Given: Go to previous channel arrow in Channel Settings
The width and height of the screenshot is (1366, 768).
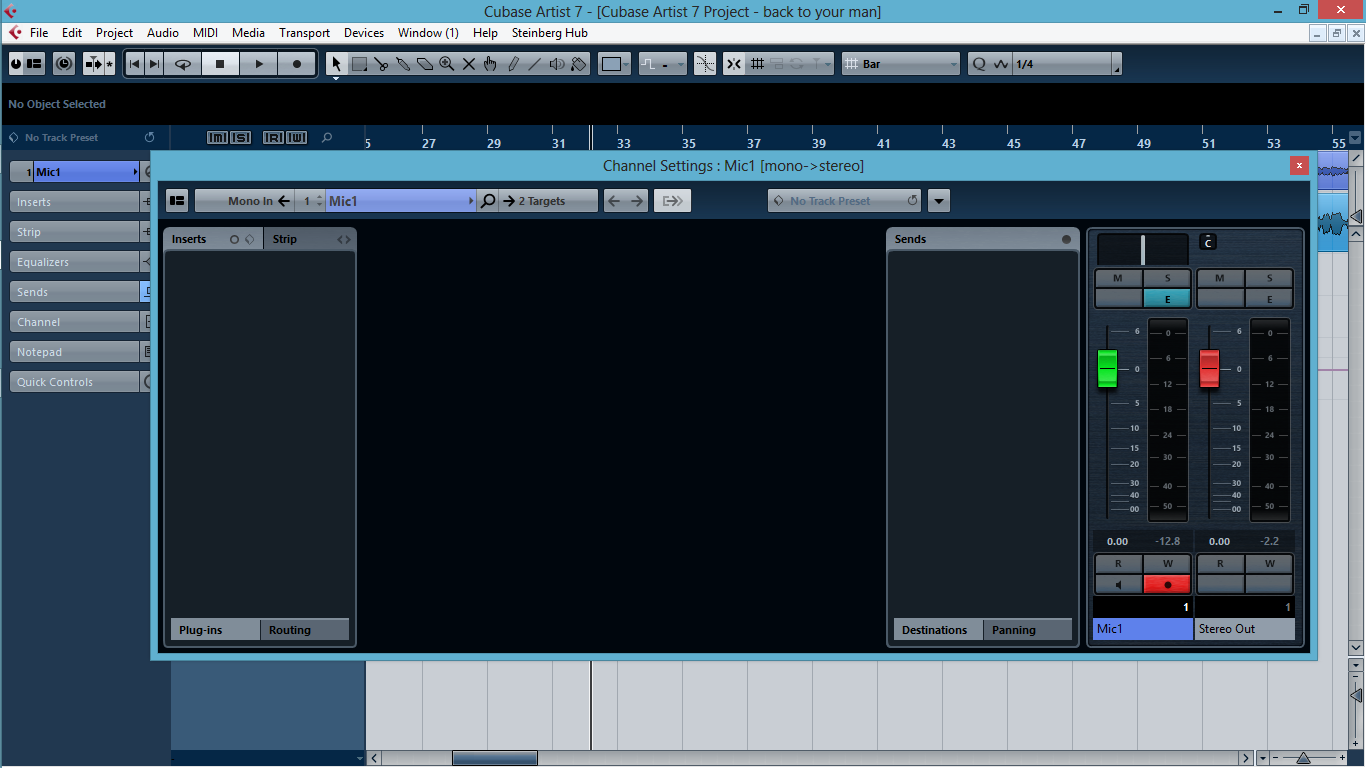Looking at the screenshot, I should pyautogui.click(x=614, y=201).
